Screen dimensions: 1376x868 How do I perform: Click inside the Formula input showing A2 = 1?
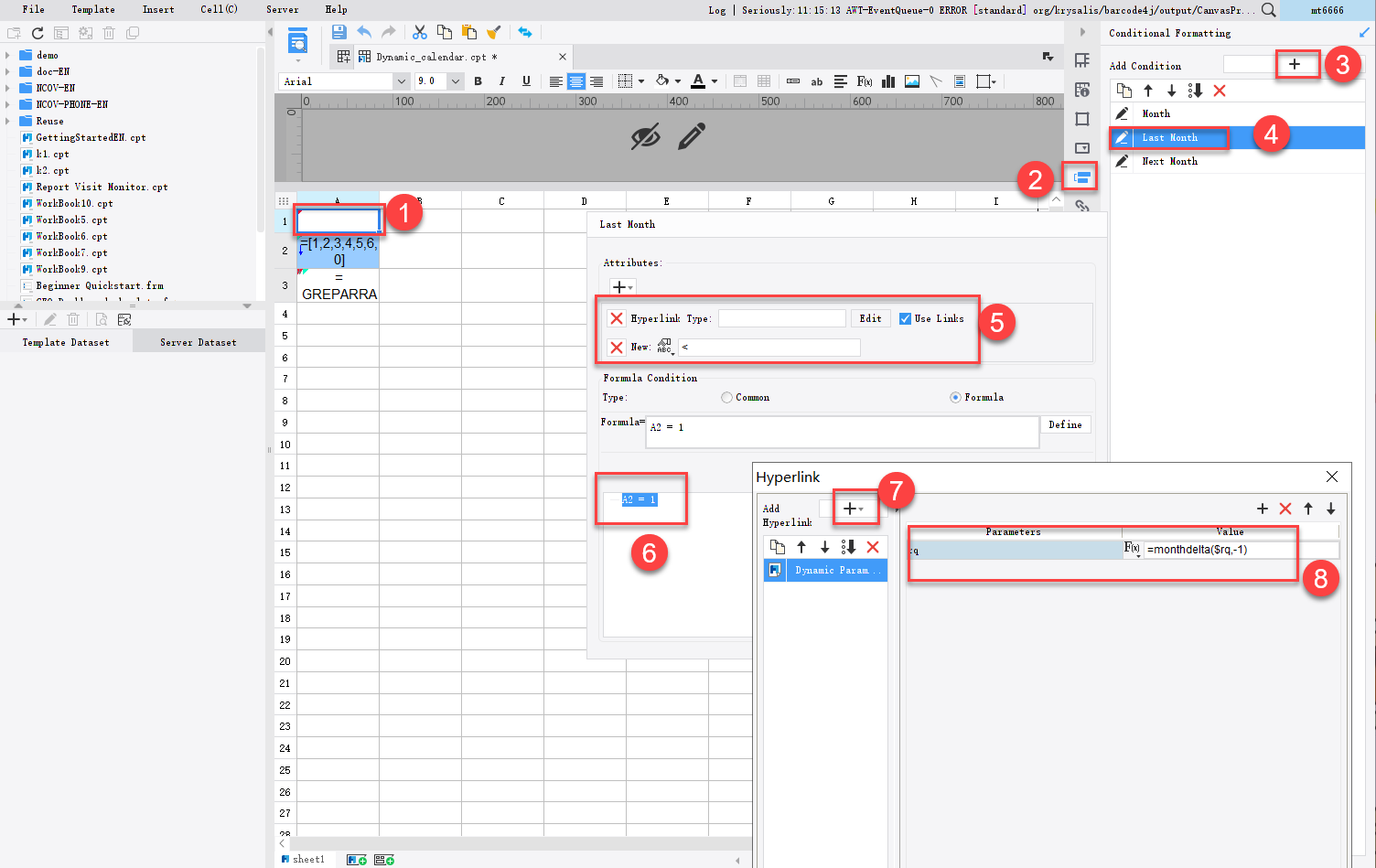841,428
